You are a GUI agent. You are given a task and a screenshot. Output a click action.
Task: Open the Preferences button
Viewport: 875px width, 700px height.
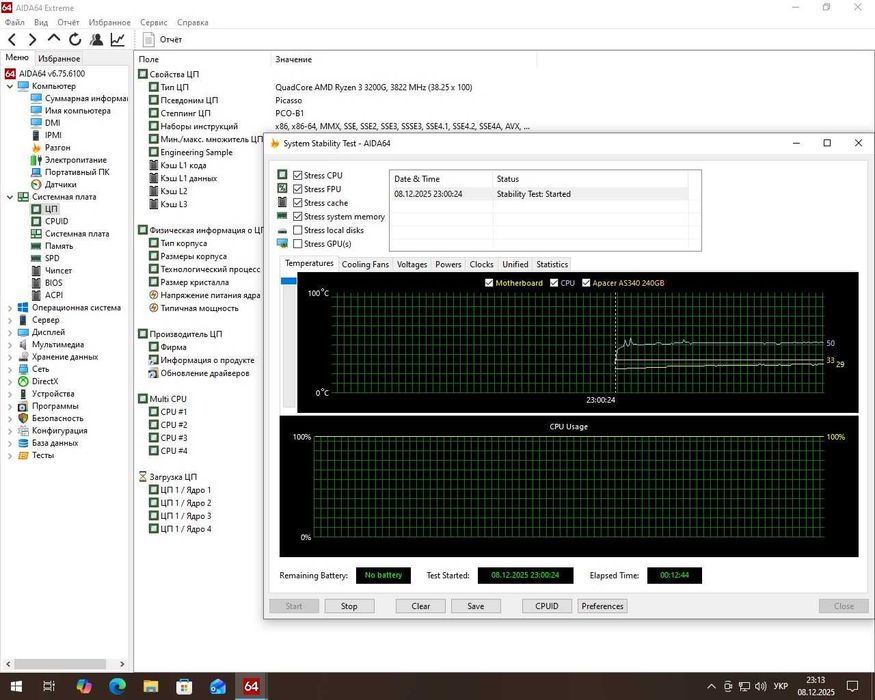602,606
